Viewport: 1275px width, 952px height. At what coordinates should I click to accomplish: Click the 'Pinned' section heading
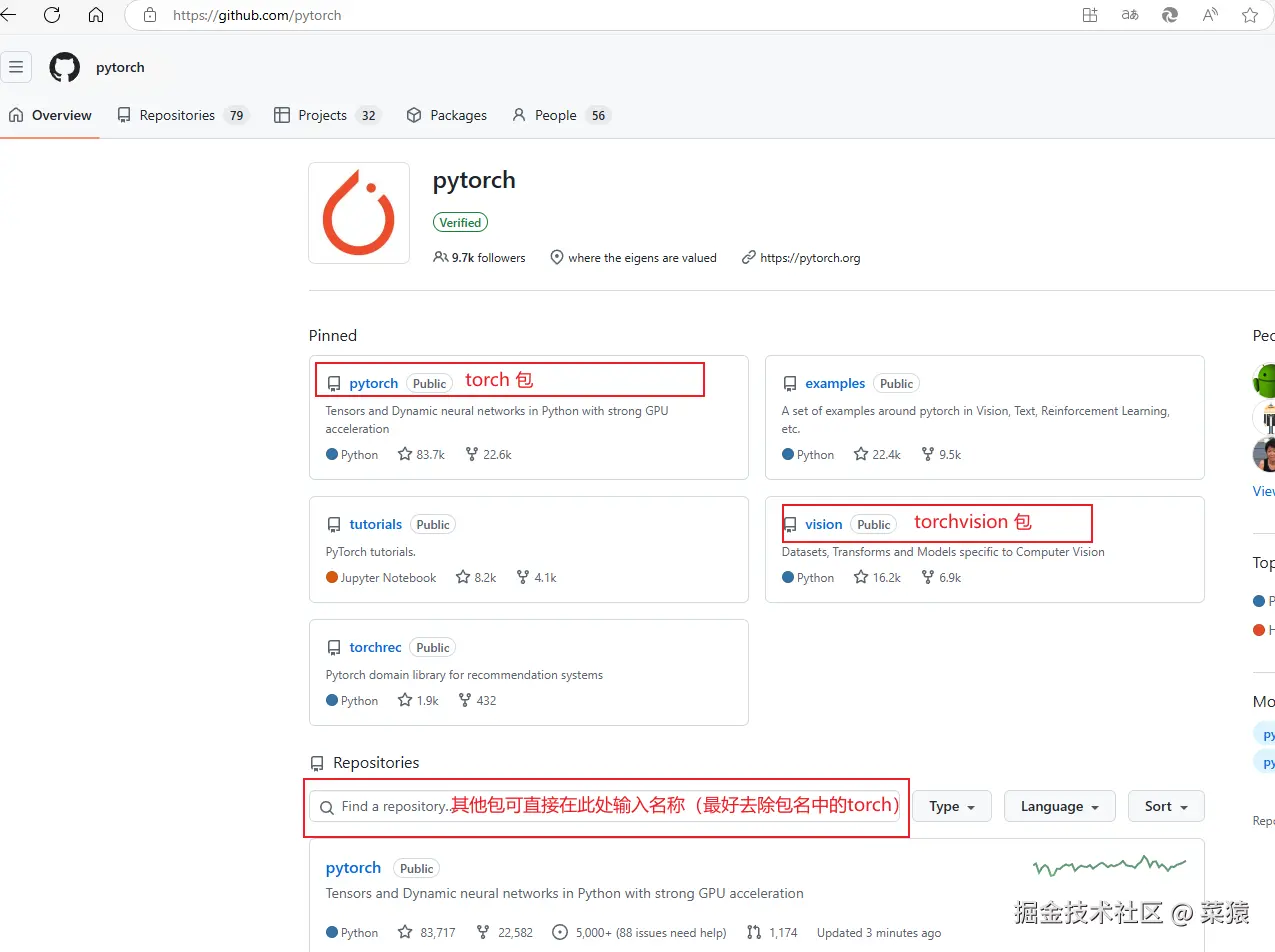(333, 335)
